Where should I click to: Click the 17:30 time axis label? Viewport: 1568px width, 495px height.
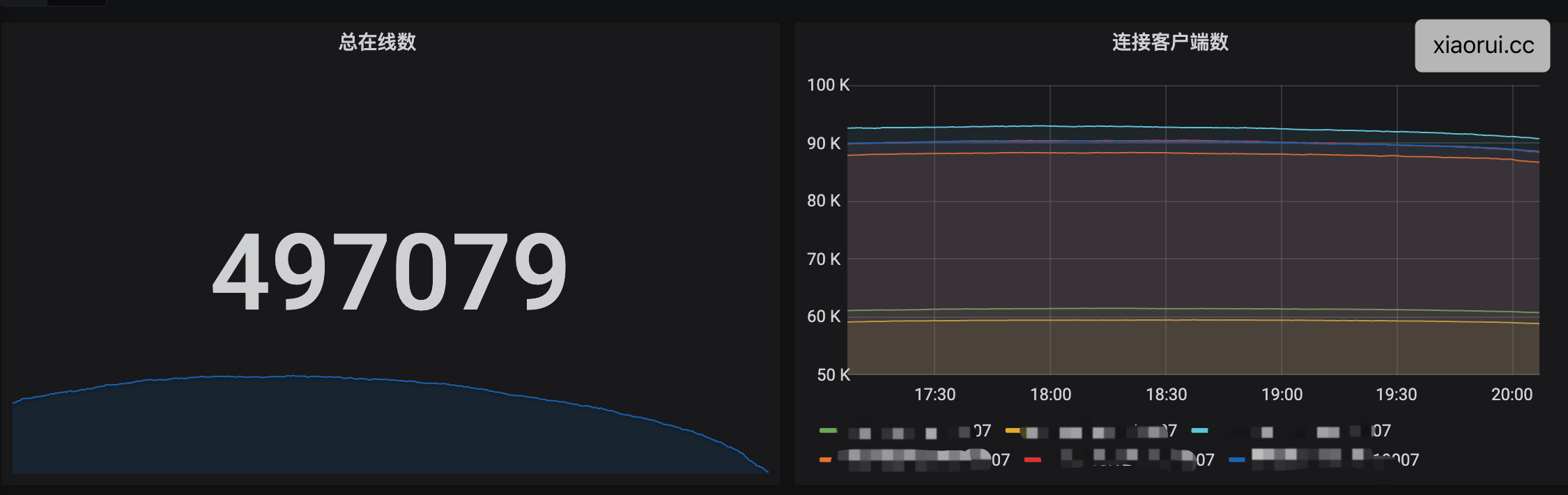(935, 395)
